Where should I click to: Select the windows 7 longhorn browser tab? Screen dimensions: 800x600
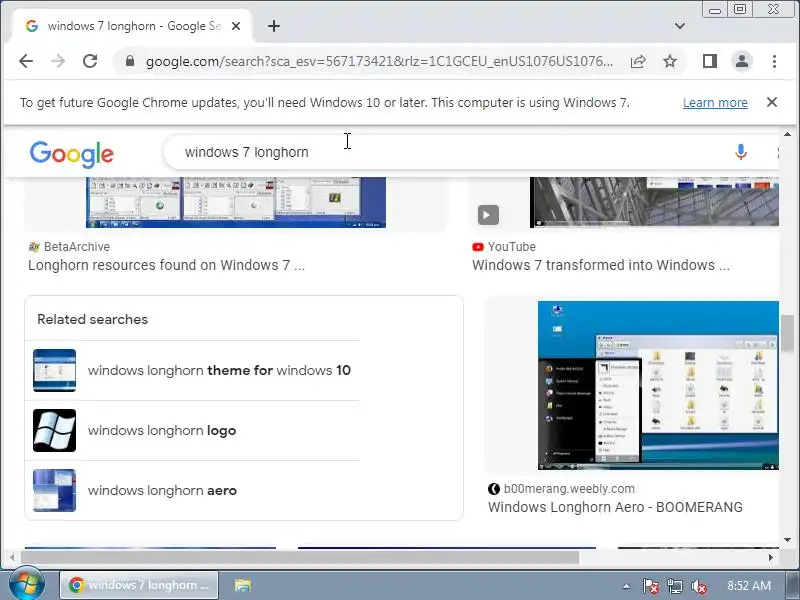(132, 26)
